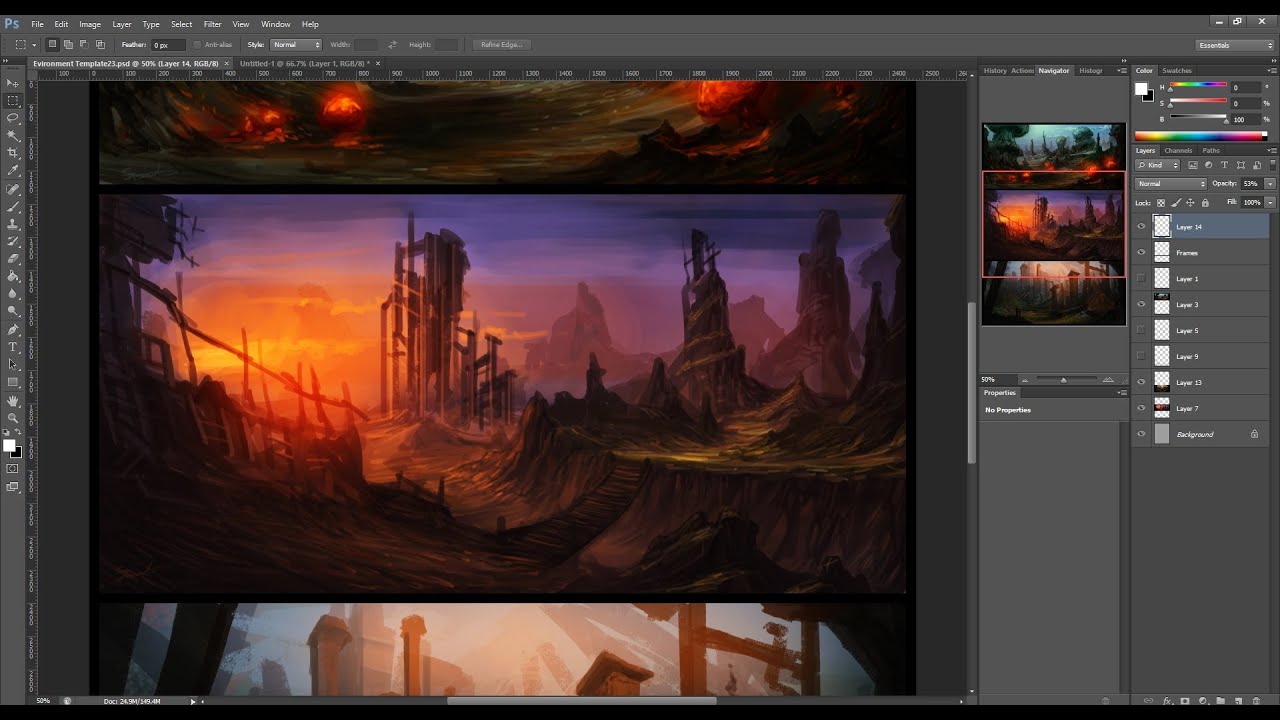Screen dimensions: 1280x720
Task: Open the Fill value dropdown arrow
Action: (1270, 202)
